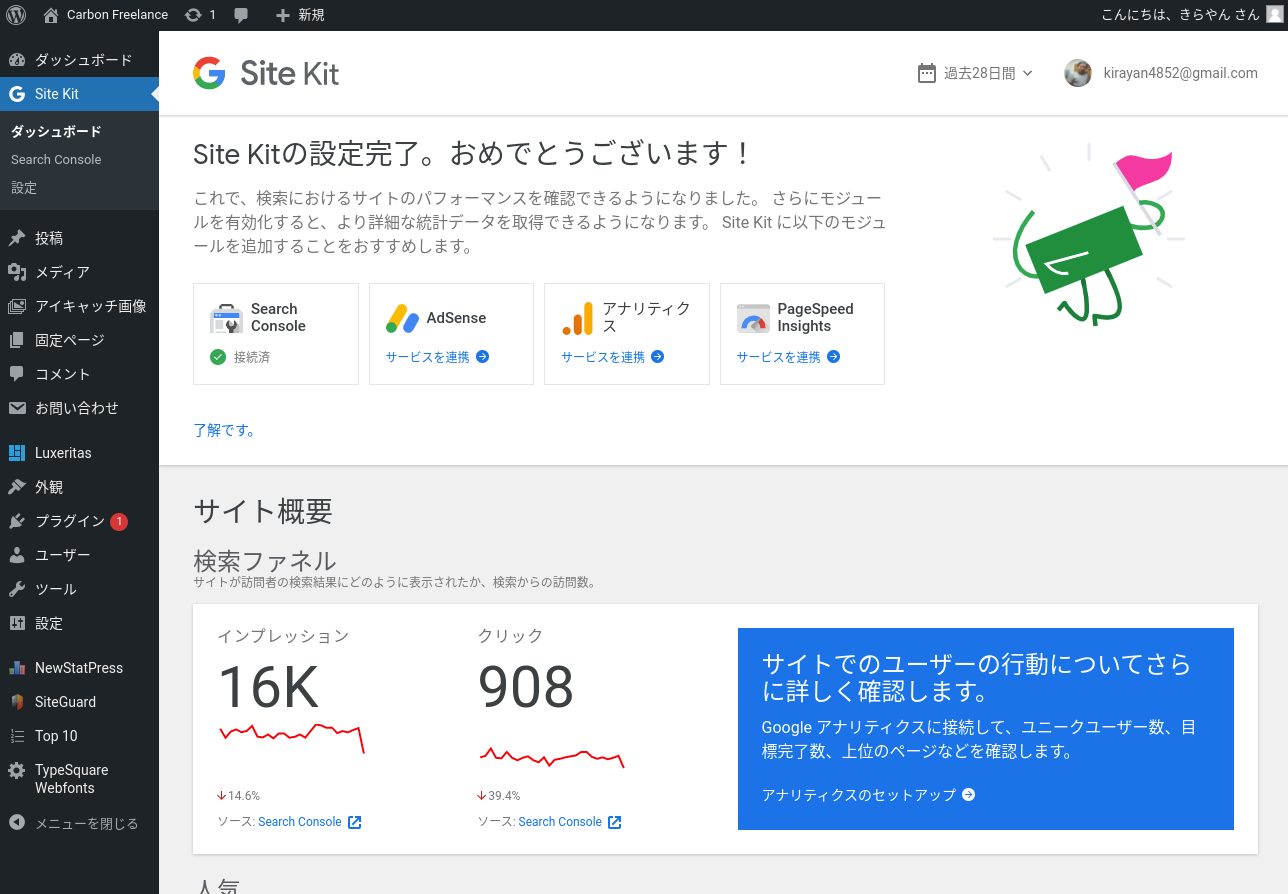
Task: Click the 外観 paintbrush icon
Action: point(17,487)
